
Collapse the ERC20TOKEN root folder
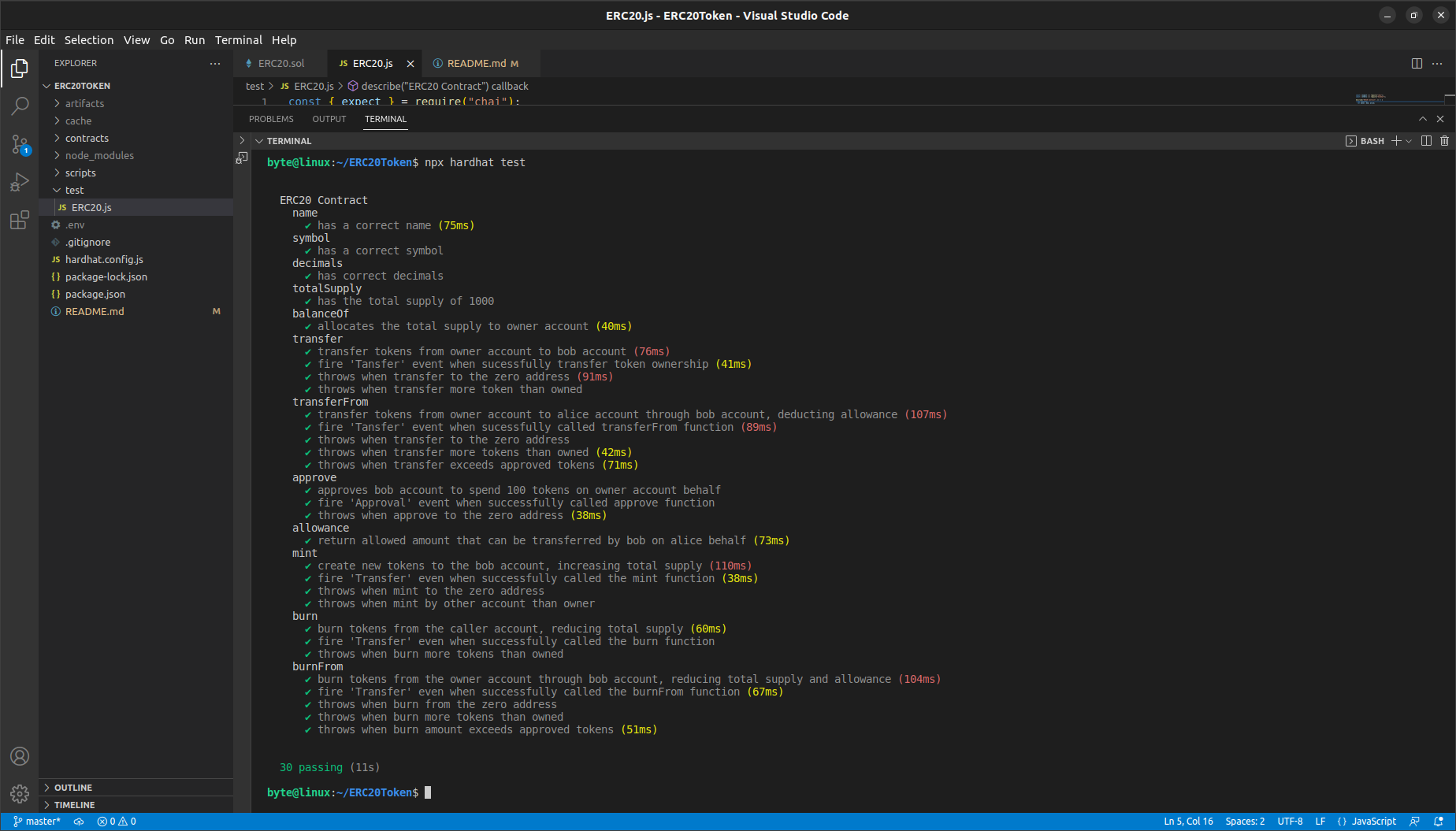[136, 86]
